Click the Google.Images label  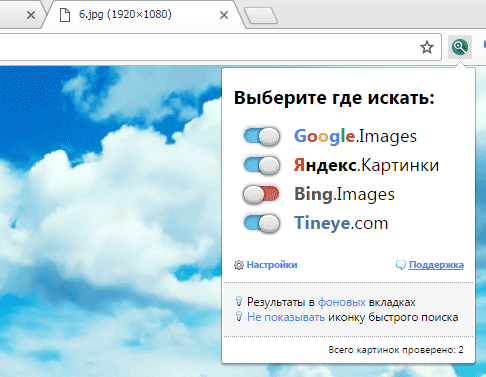355,136
